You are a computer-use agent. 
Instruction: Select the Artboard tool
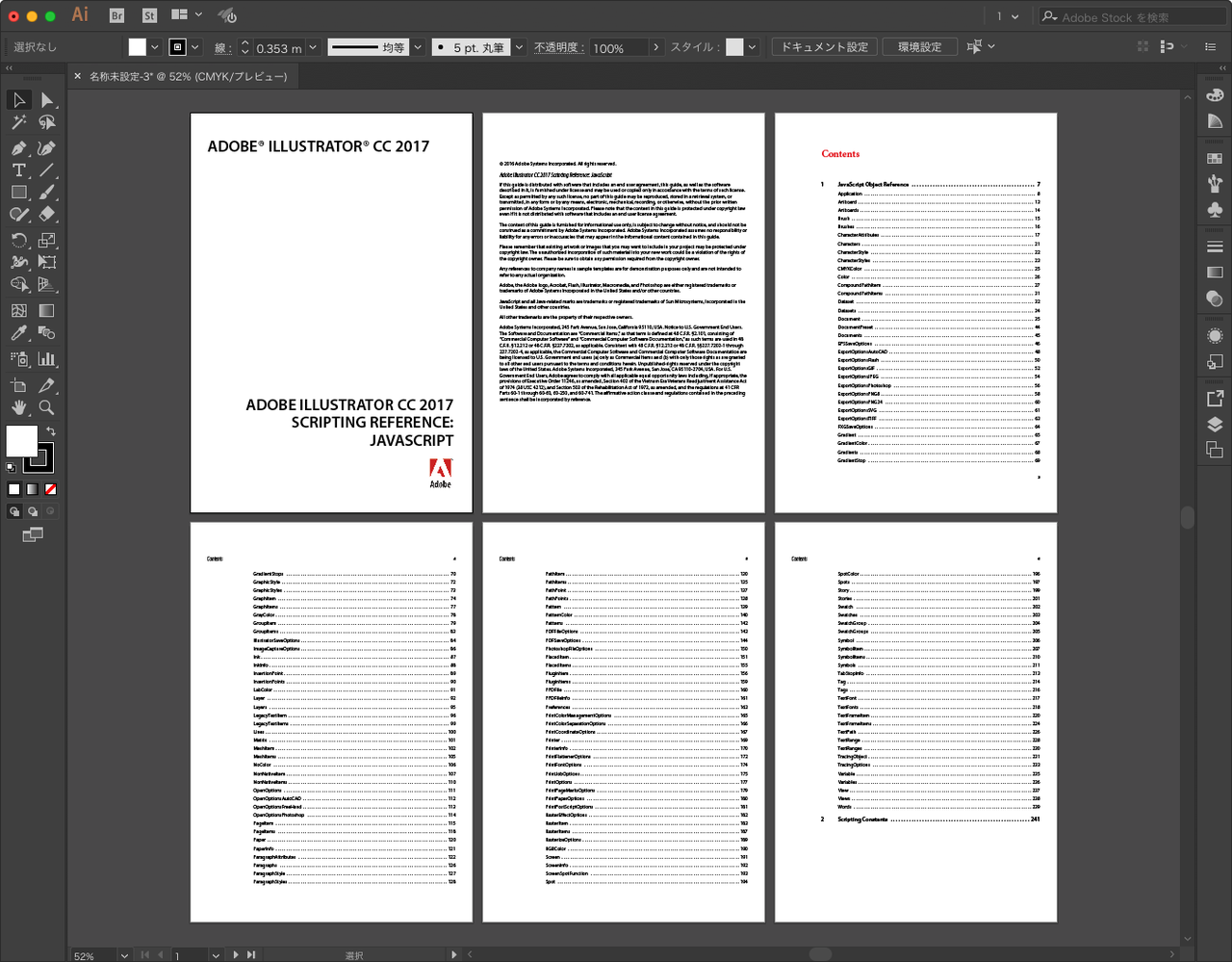point(18,385)
